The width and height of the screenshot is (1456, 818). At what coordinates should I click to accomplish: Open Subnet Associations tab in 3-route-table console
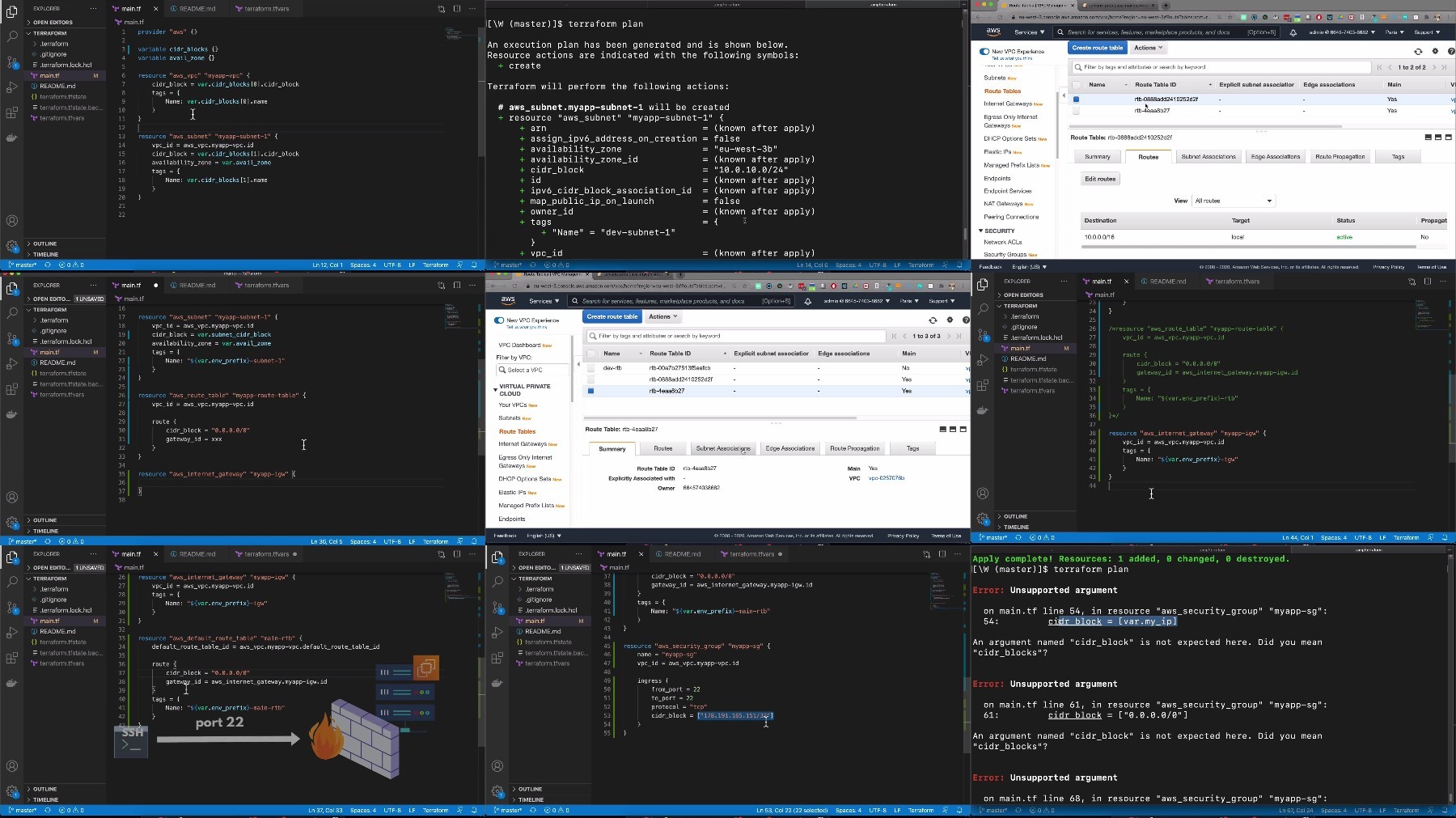pos(723,448)
